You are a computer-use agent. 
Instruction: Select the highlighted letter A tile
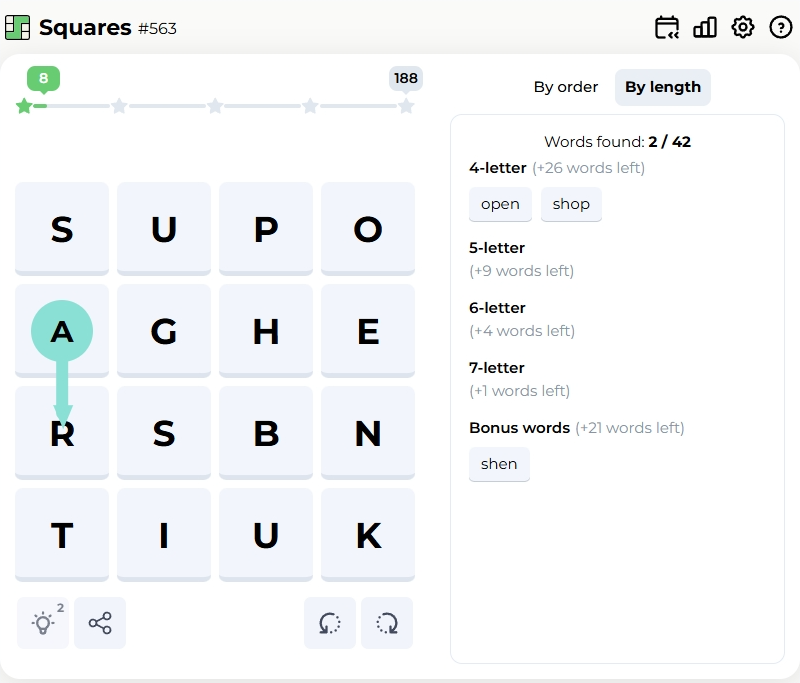[62, 331]
